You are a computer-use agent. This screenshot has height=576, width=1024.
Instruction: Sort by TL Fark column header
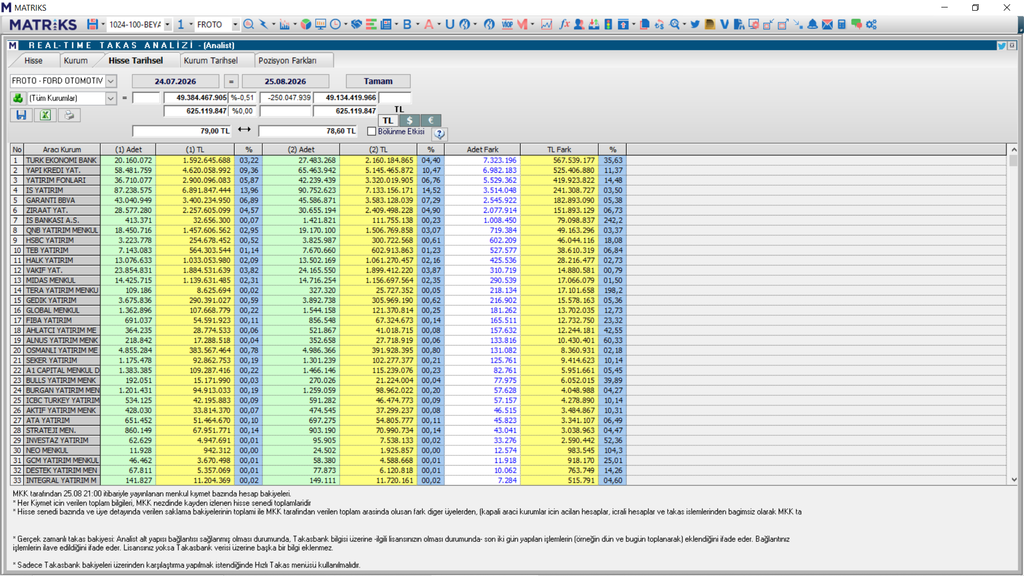pyautogui.click(x=560, y=150)
